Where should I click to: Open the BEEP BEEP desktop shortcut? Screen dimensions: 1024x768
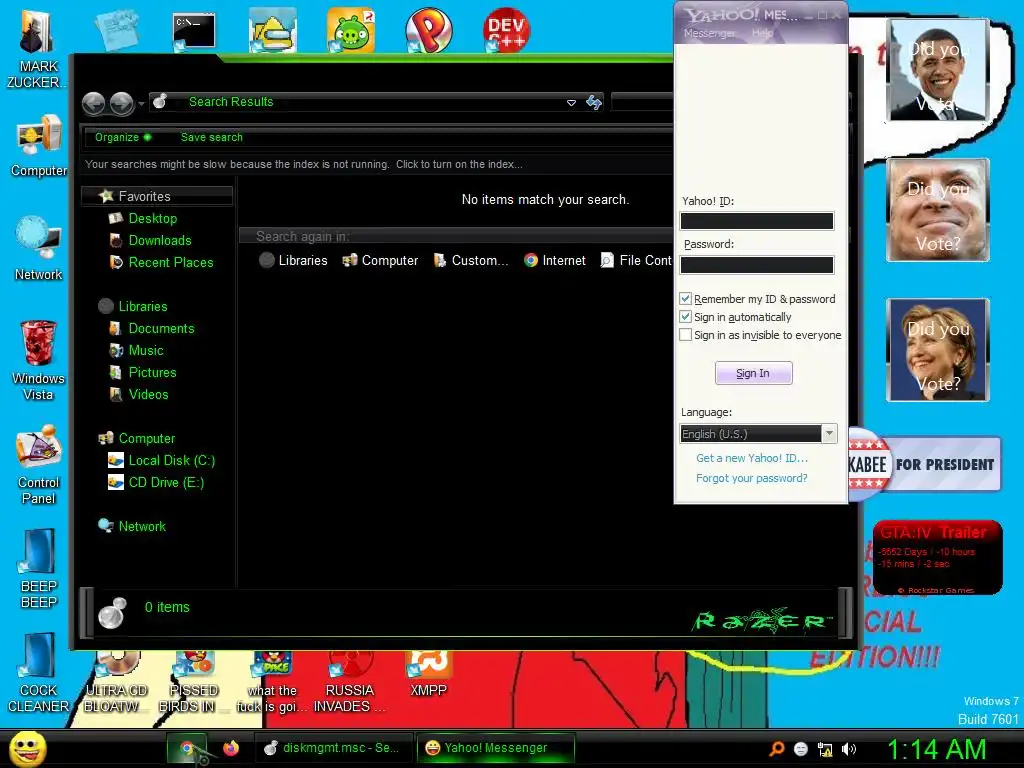[39, 568]
